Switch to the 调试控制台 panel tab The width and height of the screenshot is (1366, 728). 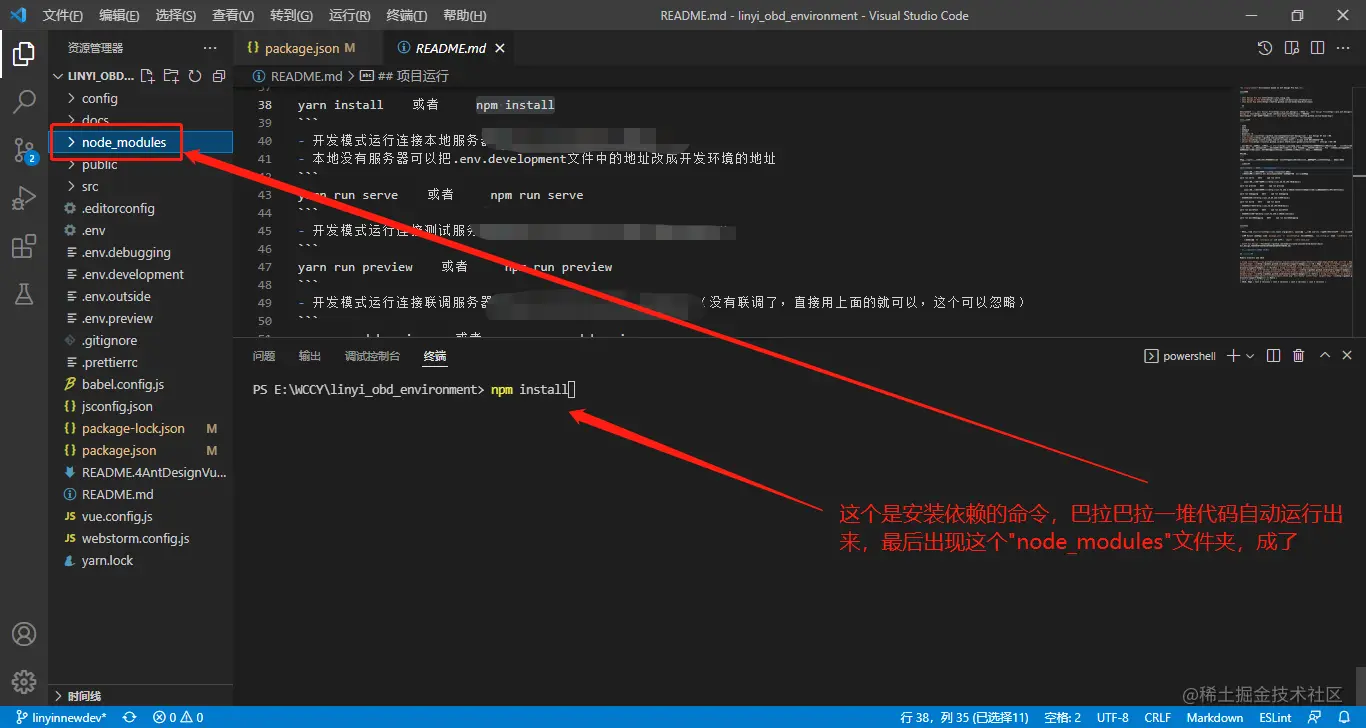[x=372, y=356]
